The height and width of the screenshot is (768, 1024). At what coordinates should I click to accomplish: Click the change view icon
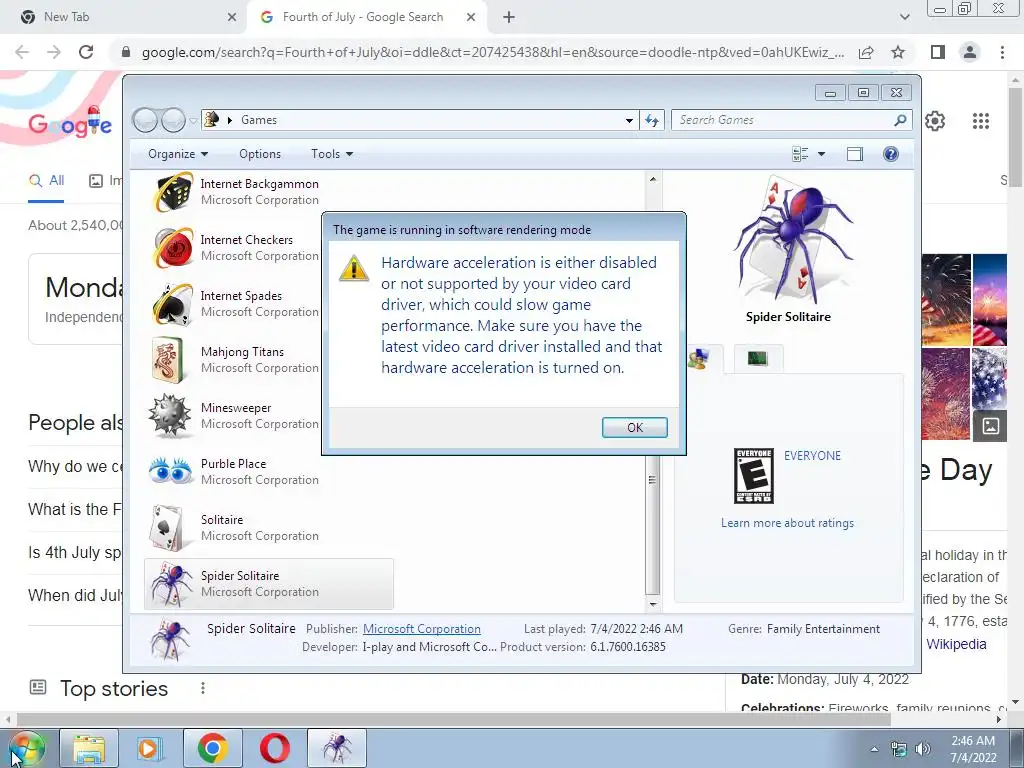pyautogui.click(x=800, y=154)
